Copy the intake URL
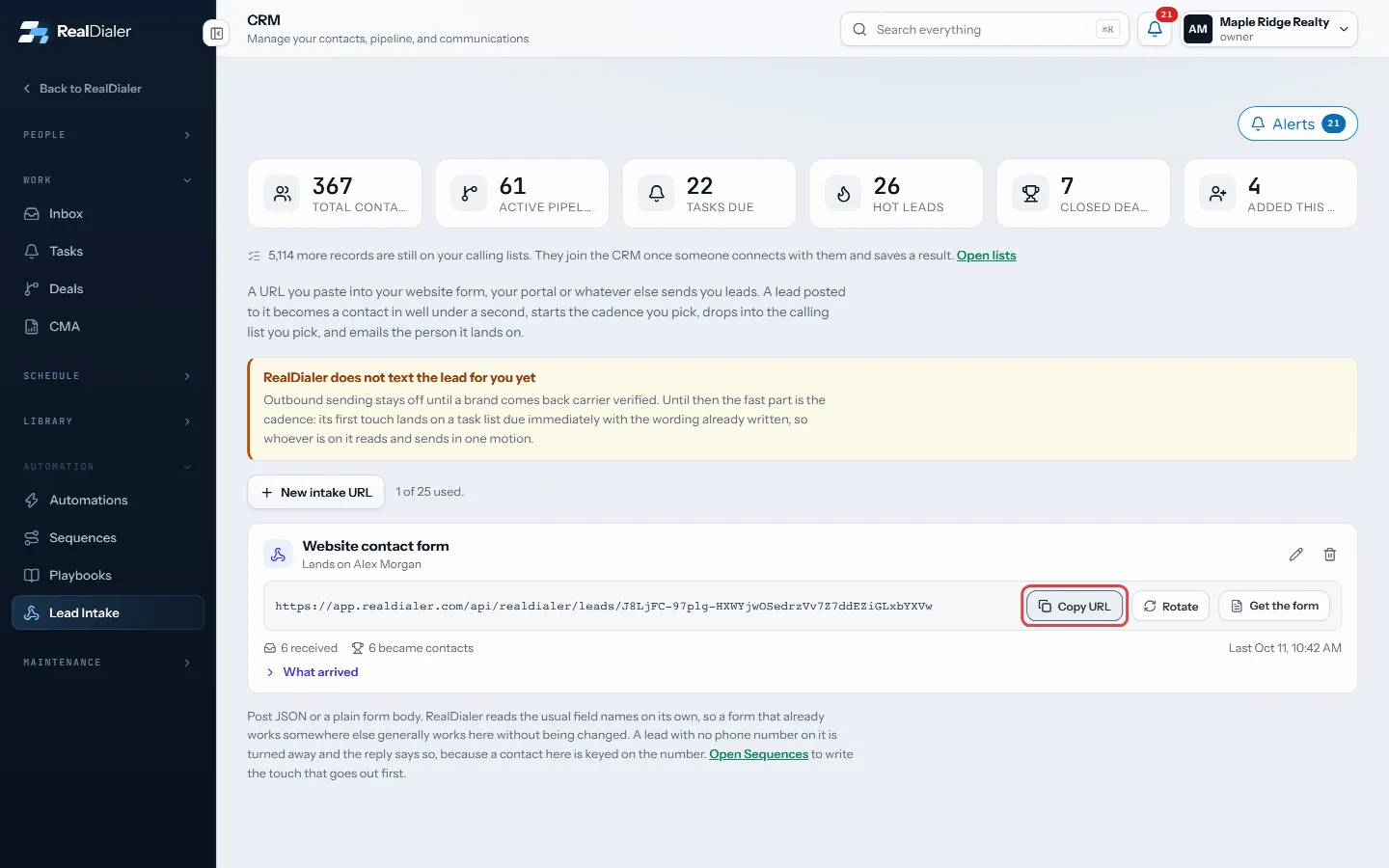 (x=1075, y=607)
